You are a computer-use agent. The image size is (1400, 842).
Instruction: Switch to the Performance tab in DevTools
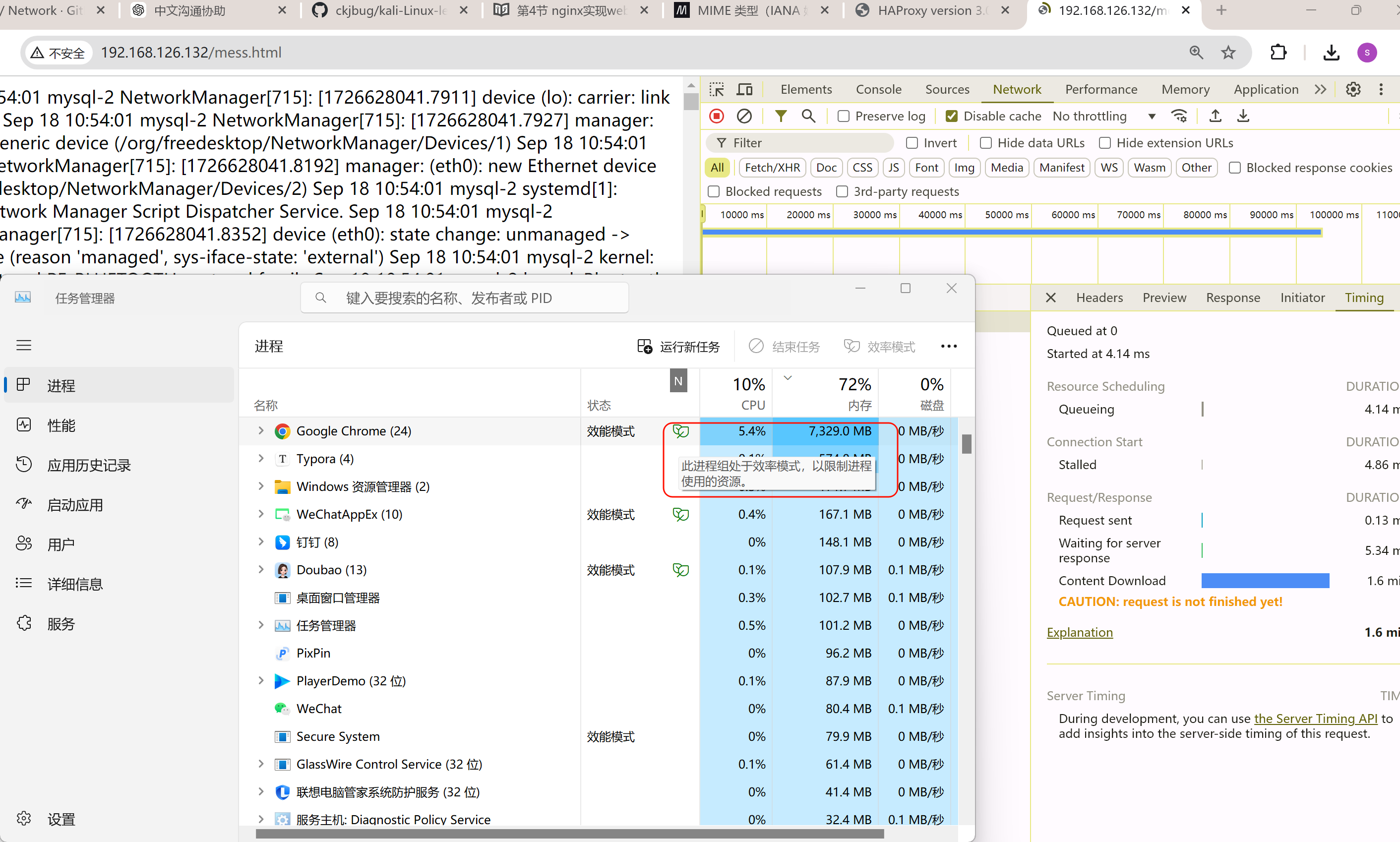[x=1100, y=89]
